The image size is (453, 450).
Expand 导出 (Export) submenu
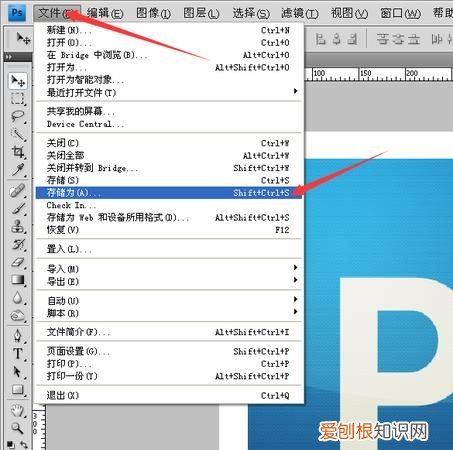(169, 281)
